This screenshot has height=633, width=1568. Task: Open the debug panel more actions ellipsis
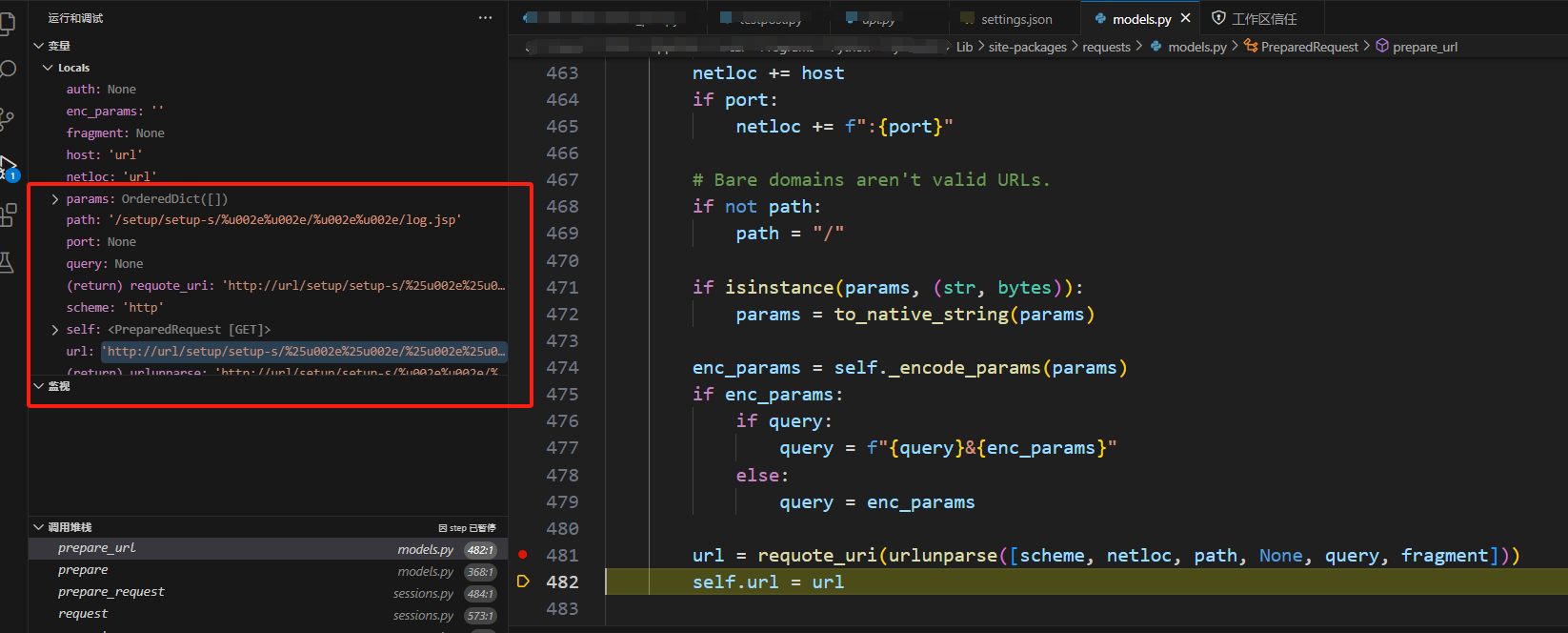pos(485,18)
